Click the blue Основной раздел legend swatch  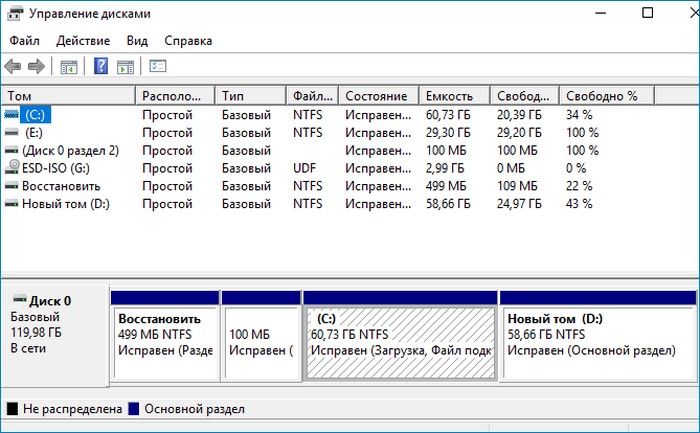pos(135,409)
